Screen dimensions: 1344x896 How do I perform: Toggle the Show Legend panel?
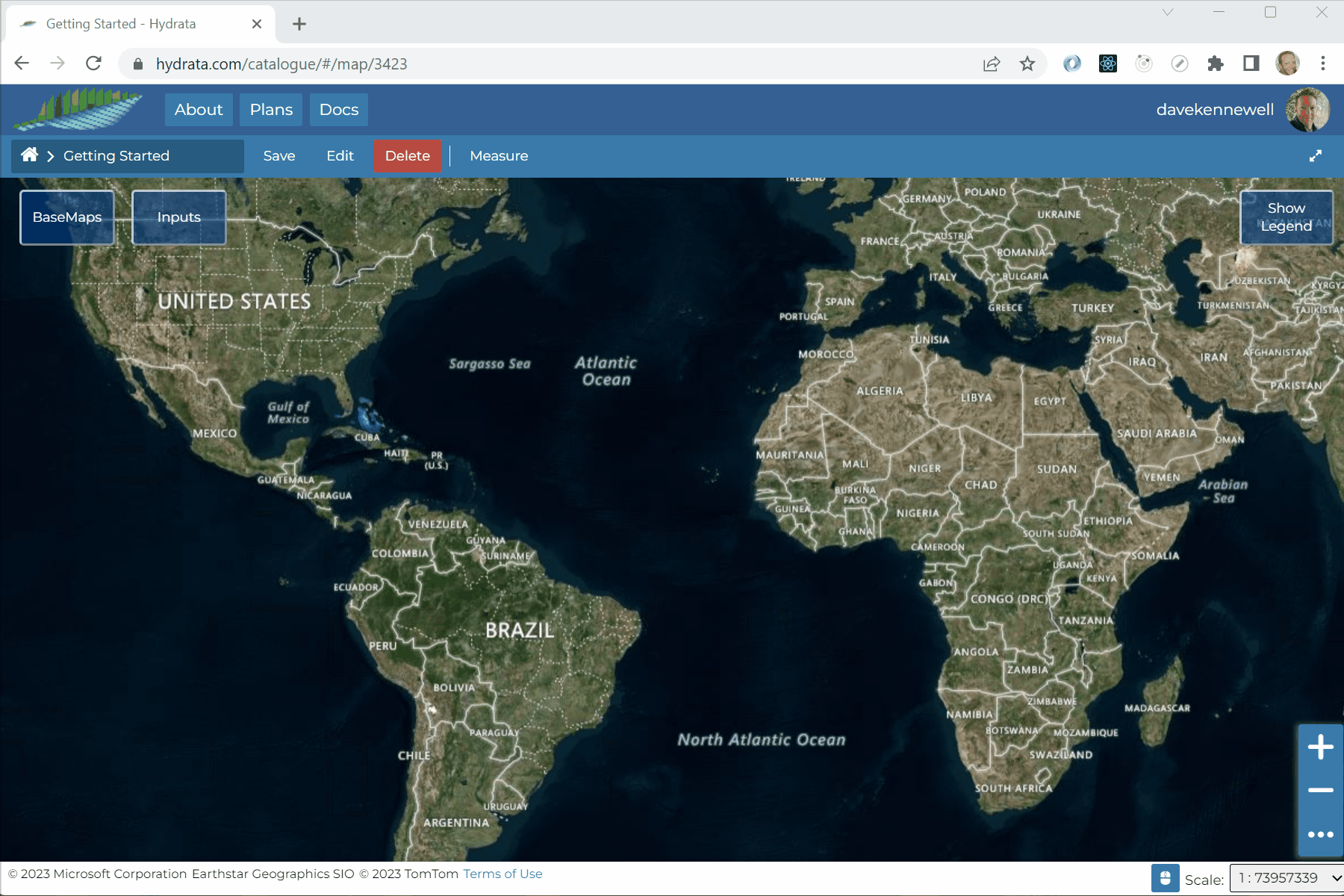(1286, 217)
